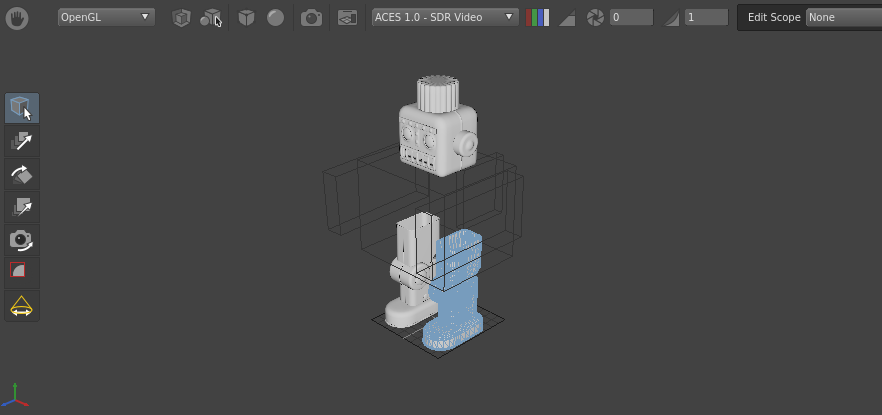The height and width of the screenshot is (415, 882).
Task: Open the camera snapshot button in toolbar
Action: pos(311,18)
